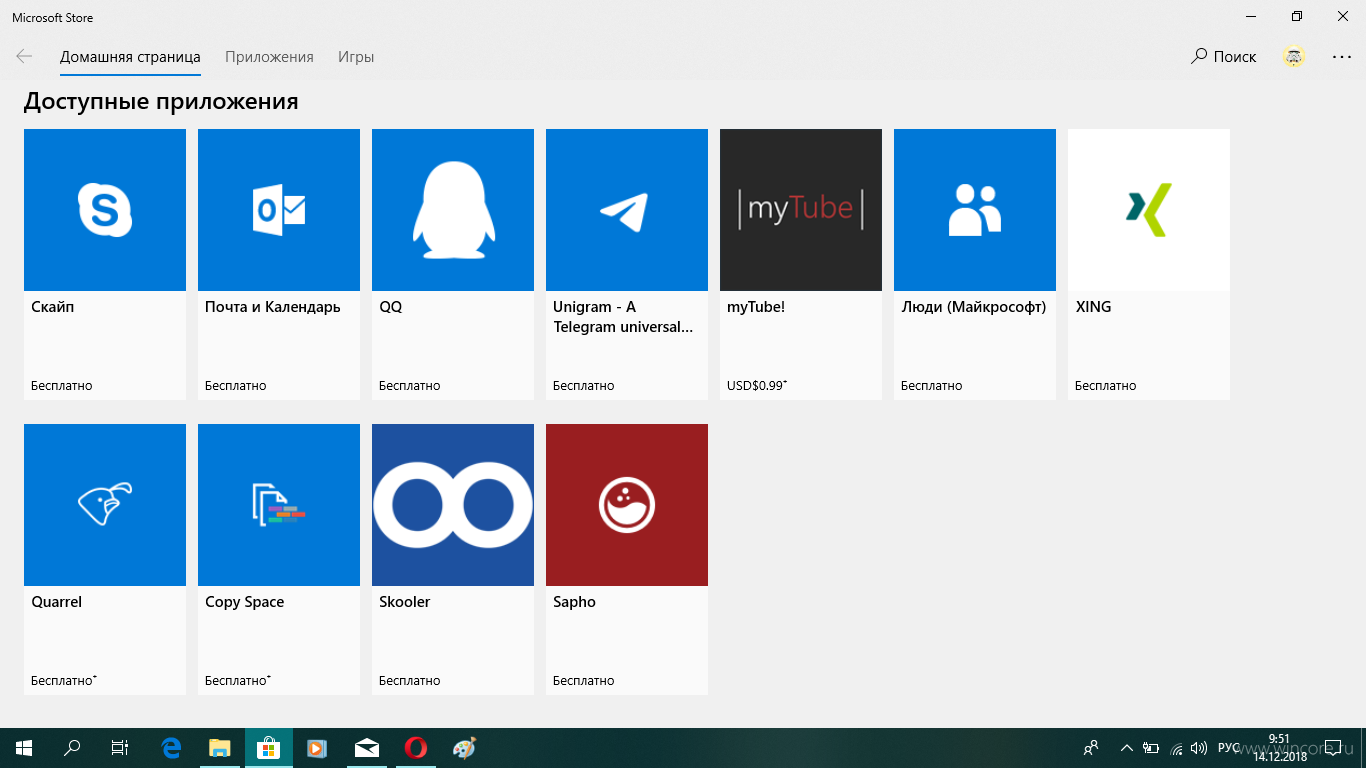Click the Люди (Майкрософт) title
Image resolution: width=1366 pixels, height=768 pixels.
[x=974, y=307]
